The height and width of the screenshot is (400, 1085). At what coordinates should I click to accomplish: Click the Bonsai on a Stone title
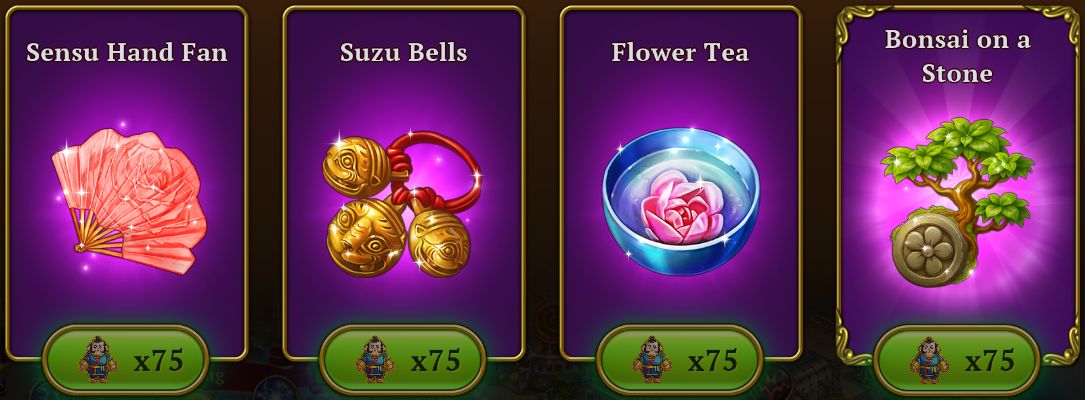[x=957, y=56]
